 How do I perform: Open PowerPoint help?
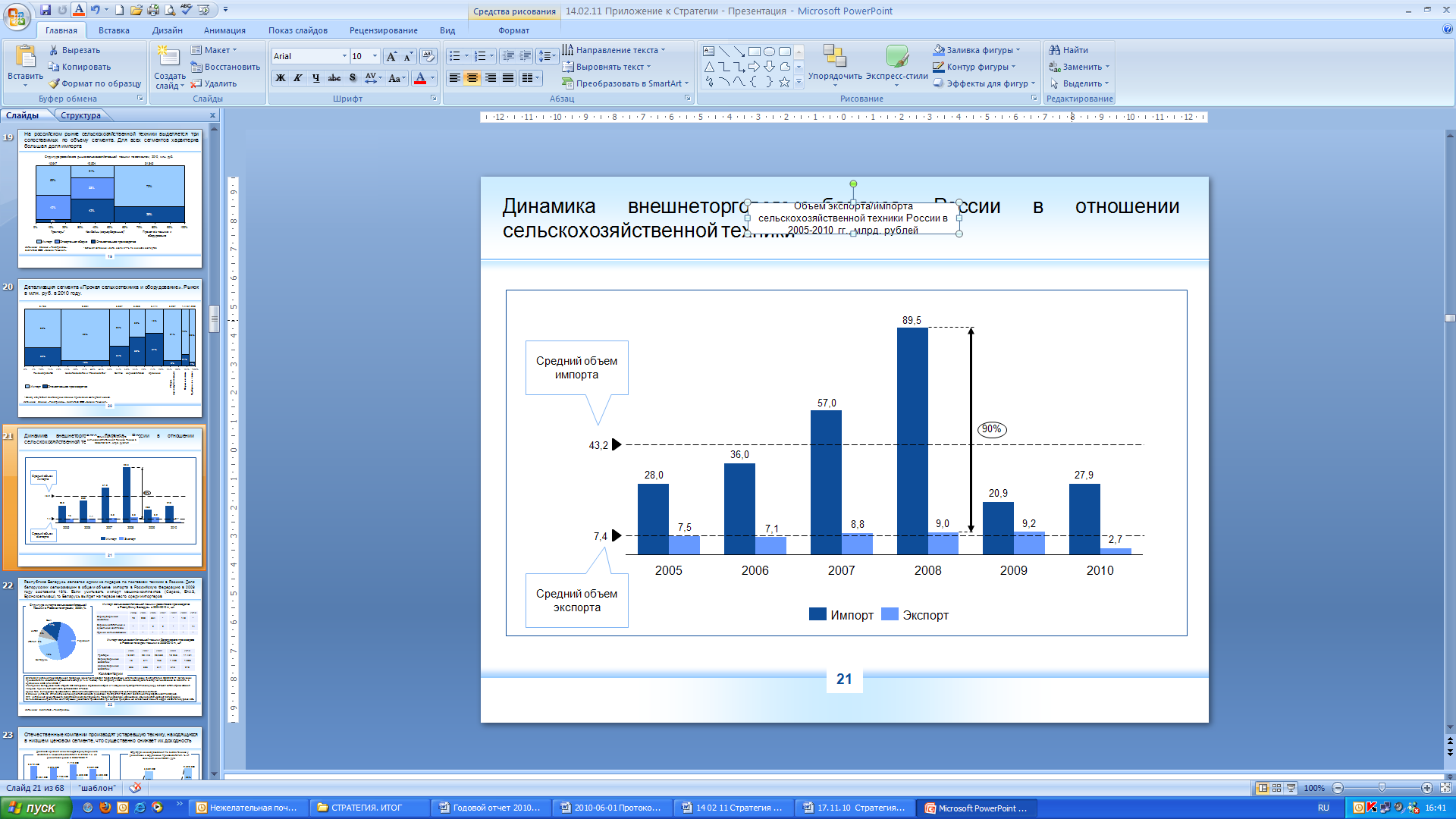1448,30
